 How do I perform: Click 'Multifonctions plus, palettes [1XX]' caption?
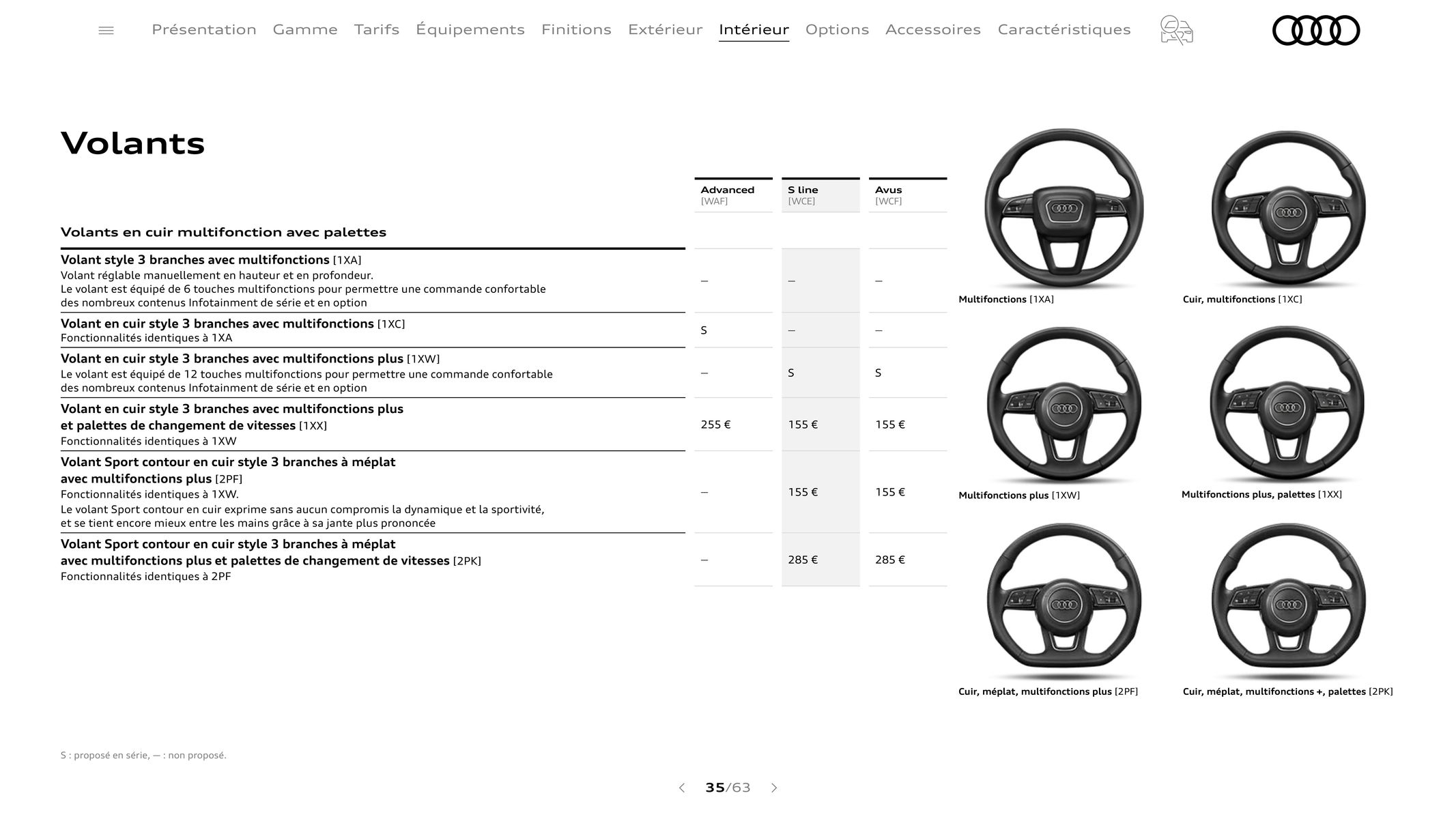1261,495
